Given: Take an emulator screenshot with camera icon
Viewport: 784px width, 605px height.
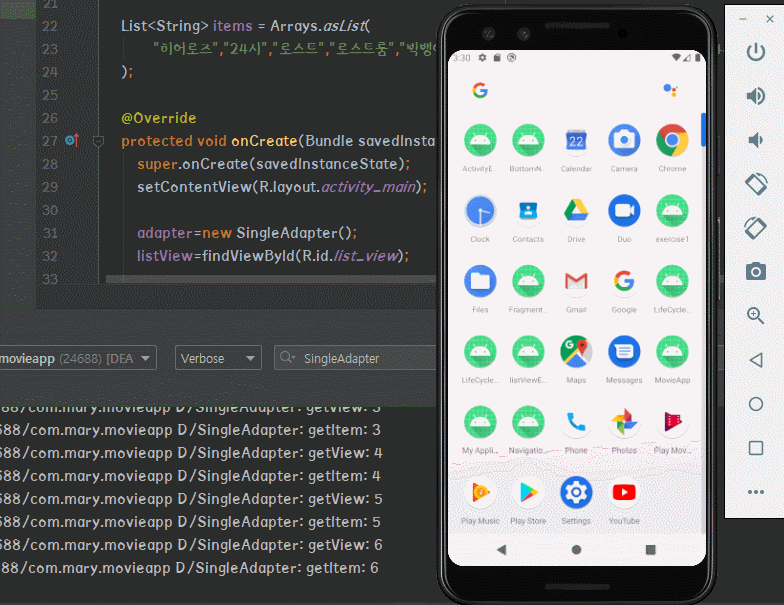Looking at the screenshot, I should tap(756, 272).
